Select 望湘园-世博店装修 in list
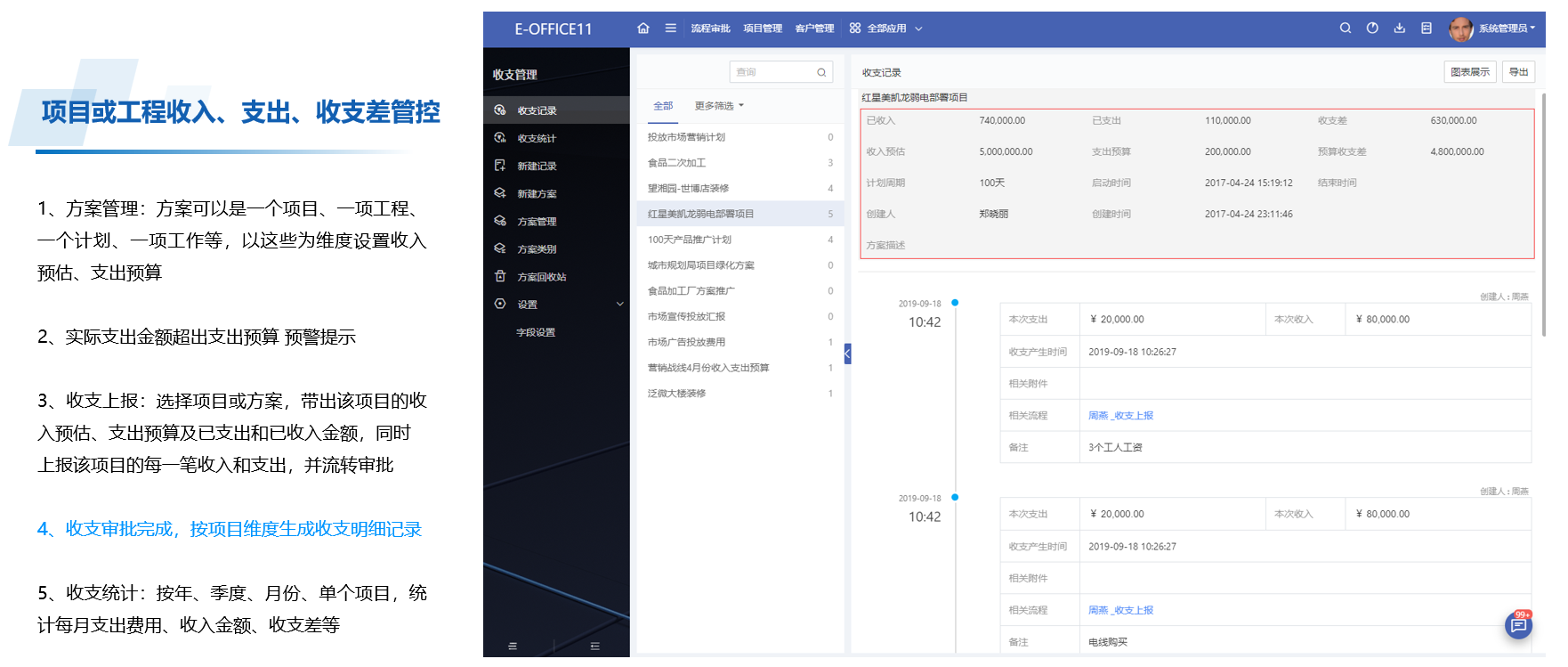The image size is (1568, 667). point(740,188)
